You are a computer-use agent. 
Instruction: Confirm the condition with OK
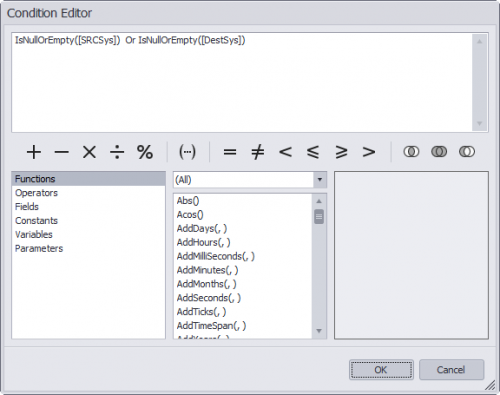(381, 370)
